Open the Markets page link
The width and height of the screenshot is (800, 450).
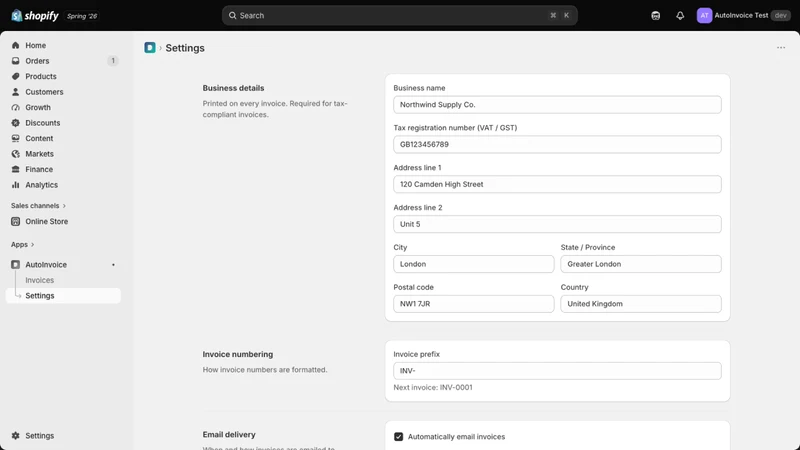39,154
